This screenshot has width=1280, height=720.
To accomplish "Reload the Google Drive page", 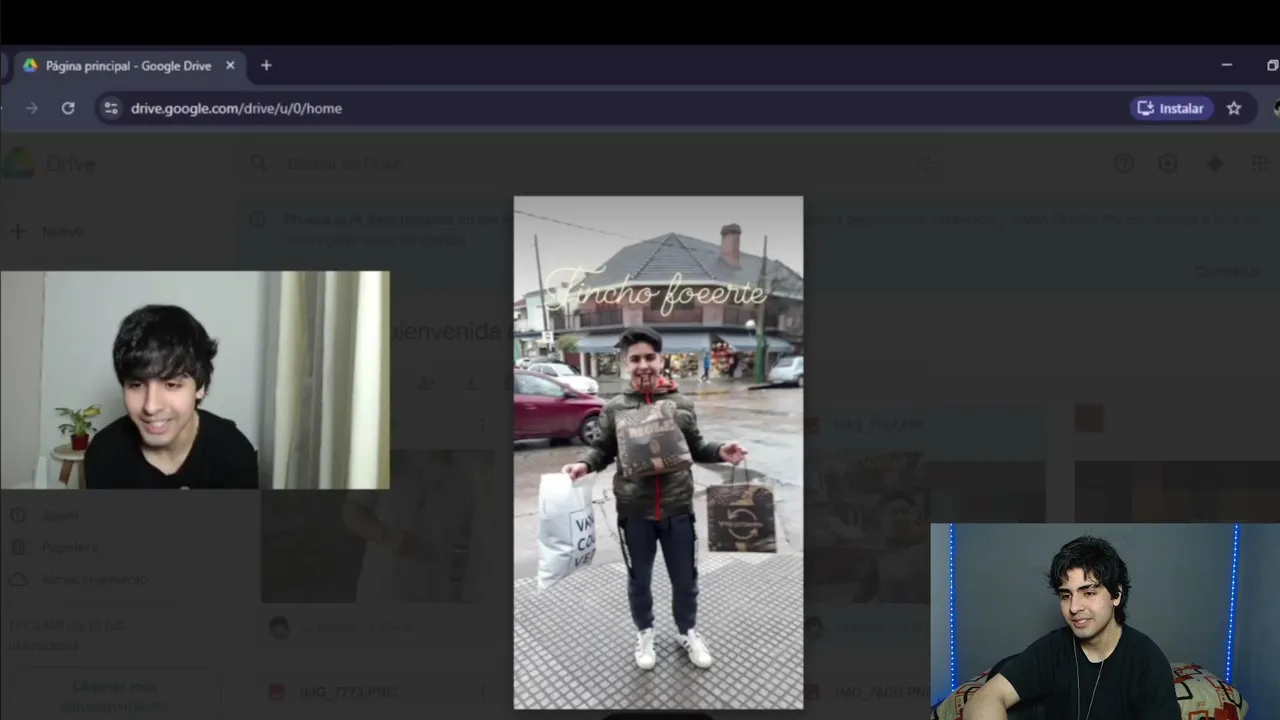I will click(x=68, y=108).
